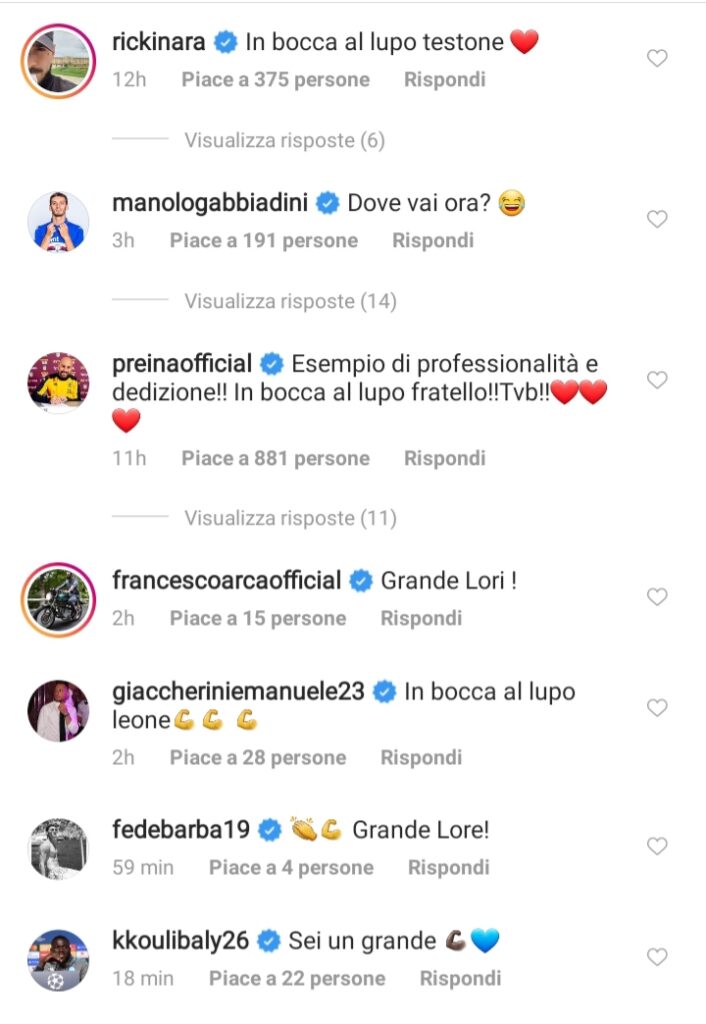Open francescoarcaofficial's motorcycle avatar

(57, 598)
